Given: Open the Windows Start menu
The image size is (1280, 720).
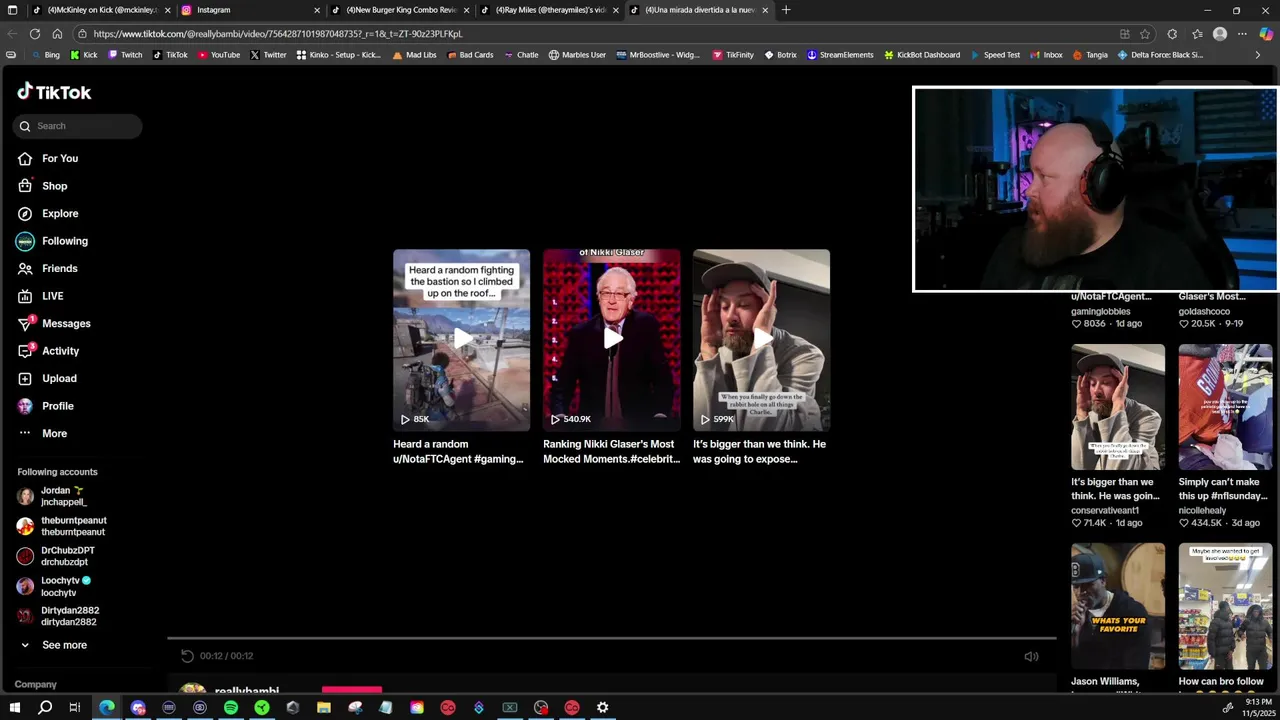Looking at the screenshot, I should [x=14, y=708].
